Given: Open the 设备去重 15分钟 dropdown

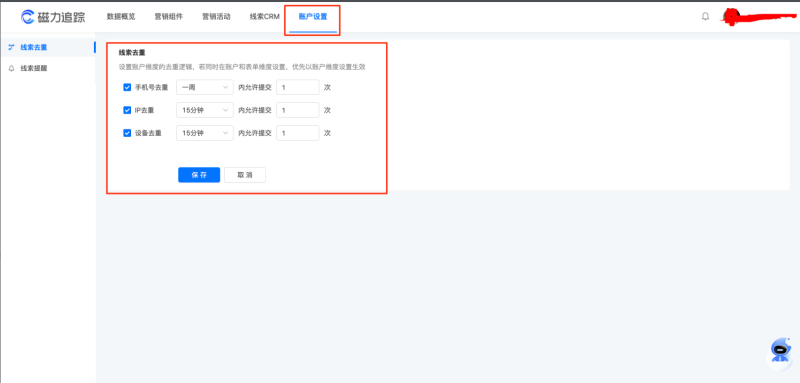Looking at the screenshot, I should click(205, 133).
